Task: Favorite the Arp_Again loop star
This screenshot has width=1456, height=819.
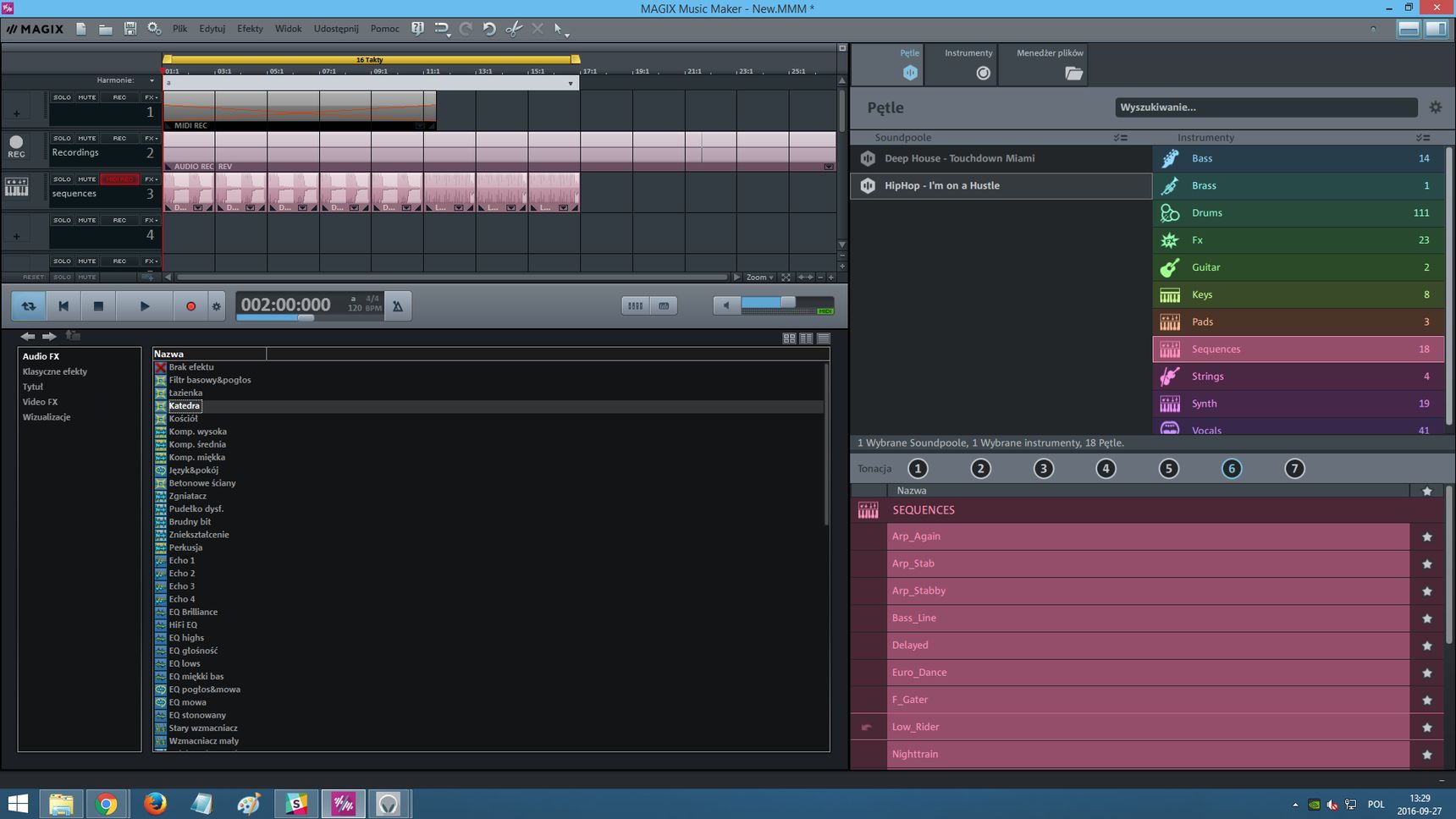Action: point(1427,536)
